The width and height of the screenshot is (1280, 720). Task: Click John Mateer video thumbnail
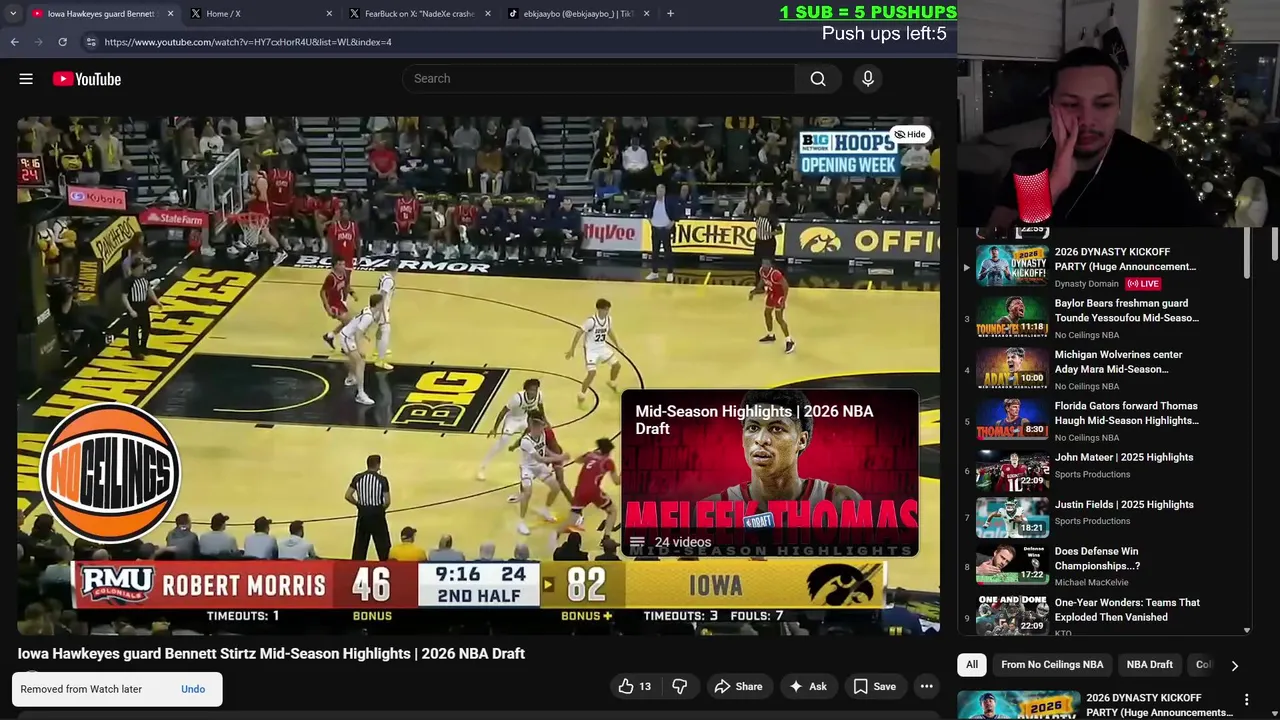pos(1012,471)
